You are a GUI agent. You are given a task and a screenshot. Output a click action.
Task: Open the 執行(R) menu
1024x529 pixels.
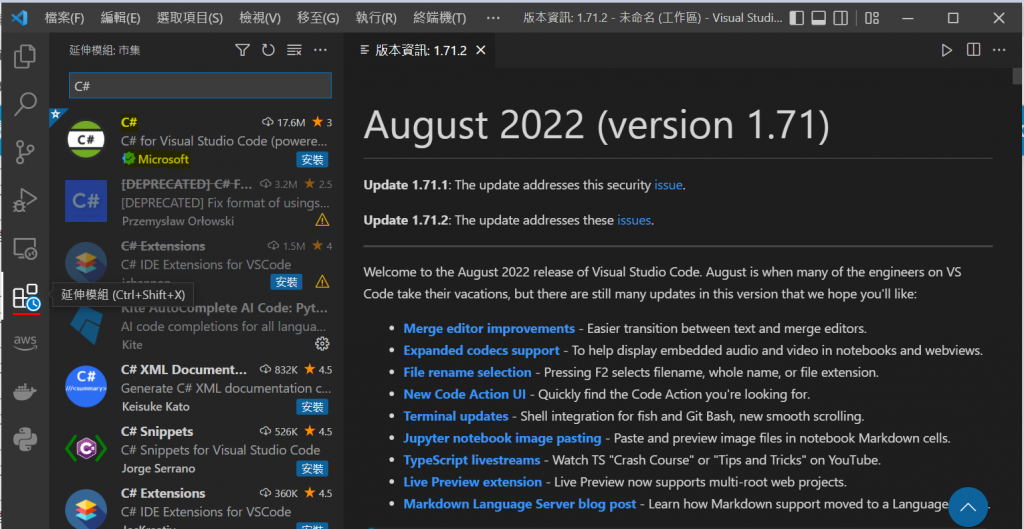pyautogui.click(x=376, y=18)
